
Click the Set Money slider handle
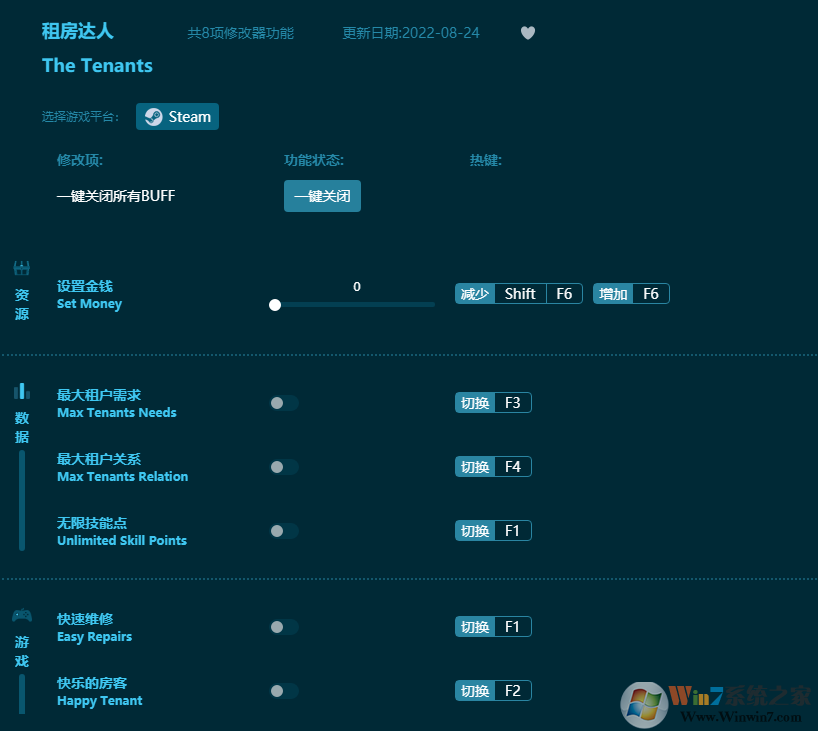(x=275, y=305)
